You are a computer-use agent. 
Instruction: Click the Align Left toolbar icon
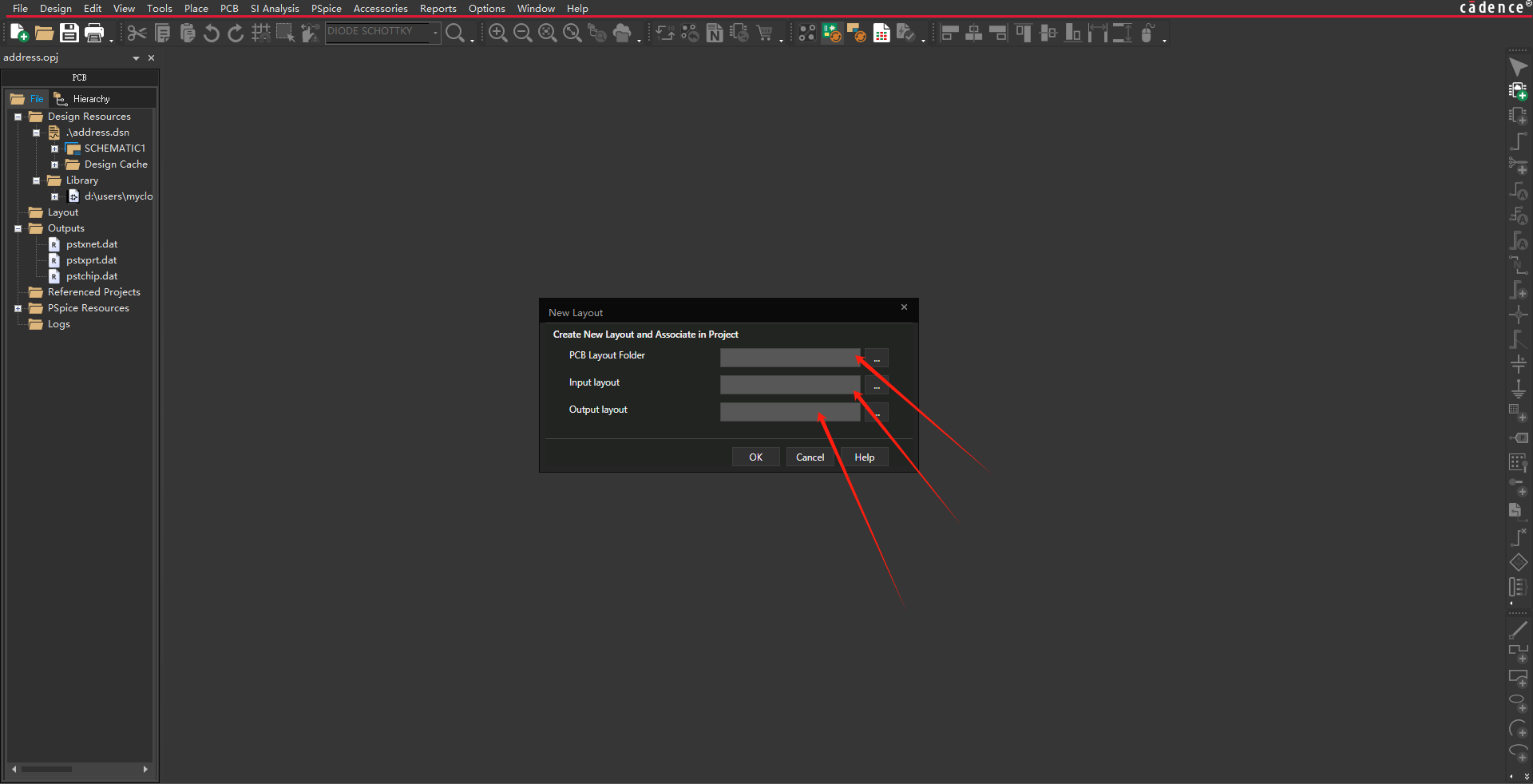[949, 33]
